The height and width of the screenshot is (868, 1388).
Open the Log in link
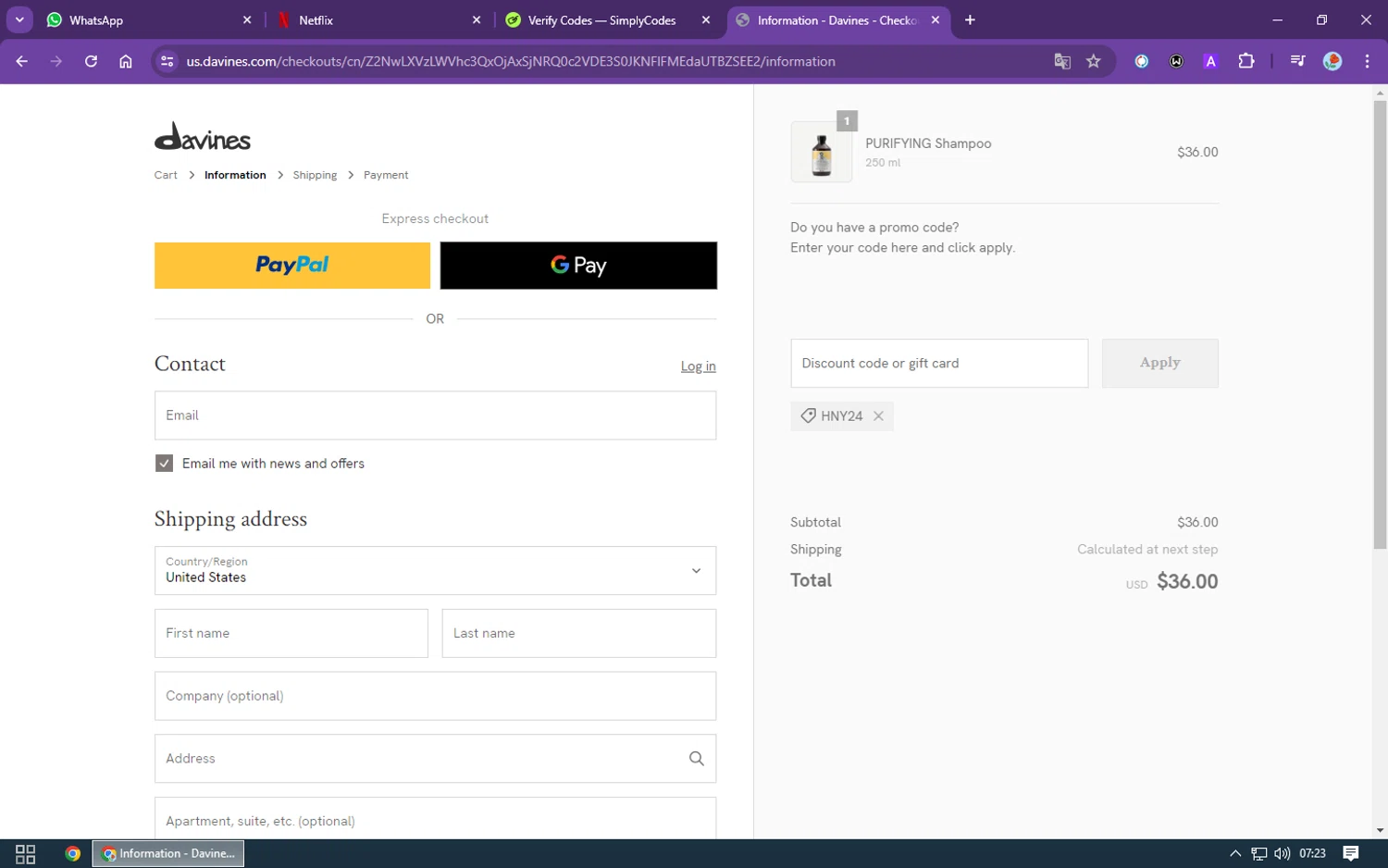pos(699,366)
